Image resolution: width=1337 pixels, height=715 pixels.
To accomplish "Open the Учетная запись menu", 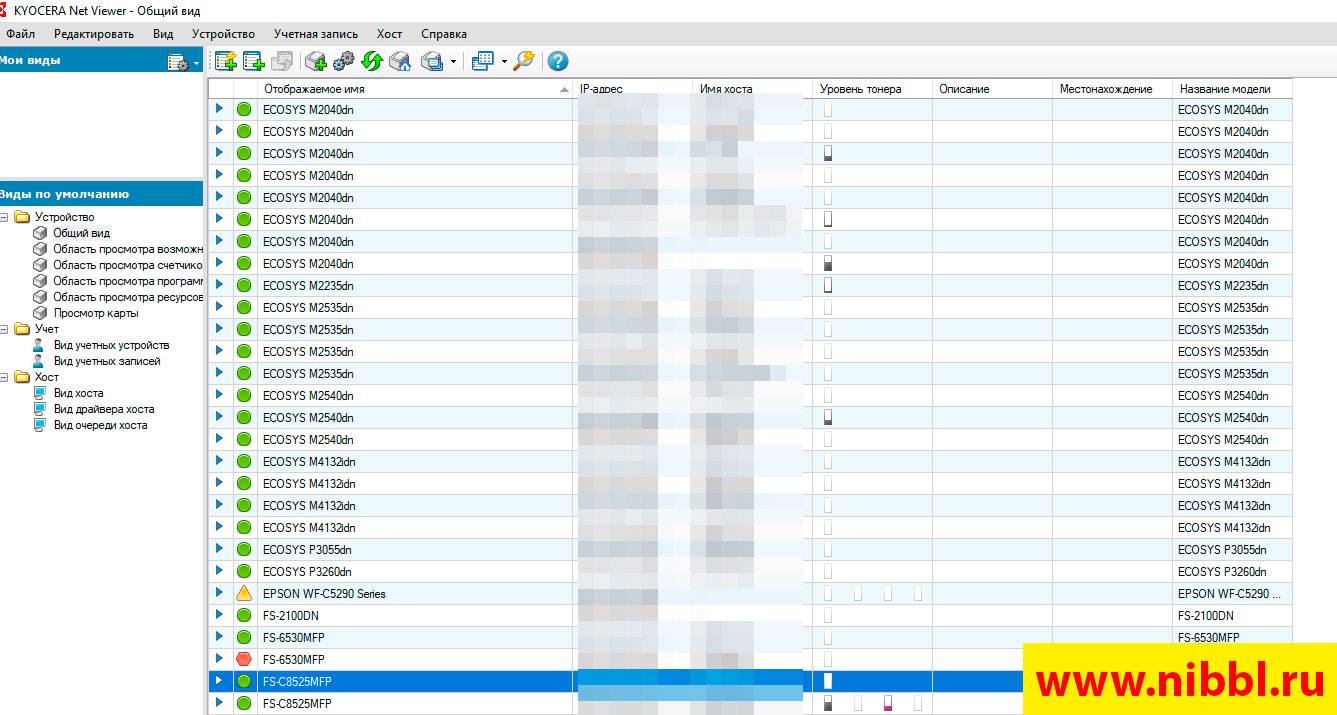I will 315,34.
